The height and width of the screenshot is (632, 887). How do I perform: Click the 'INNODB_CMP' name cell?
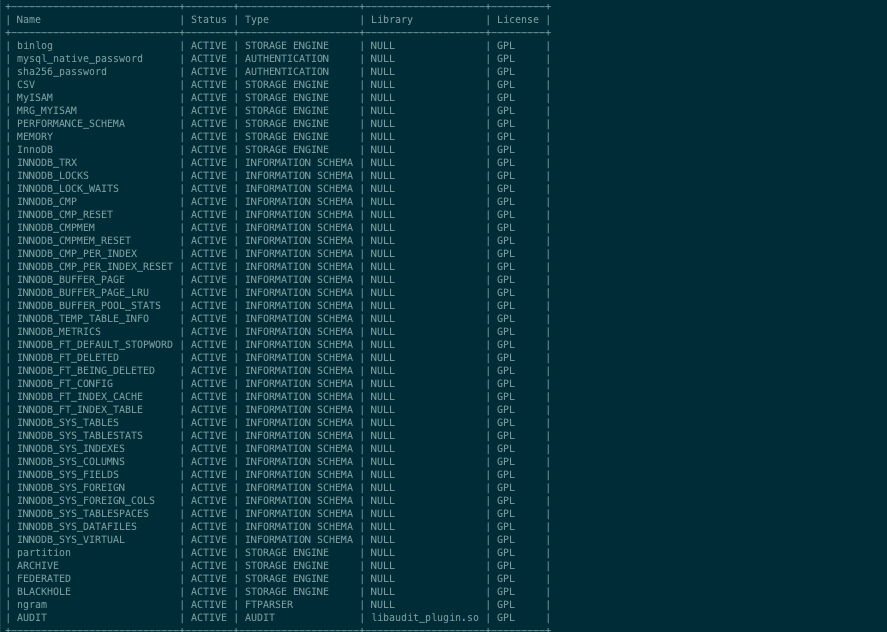click(x=46, y=202)
